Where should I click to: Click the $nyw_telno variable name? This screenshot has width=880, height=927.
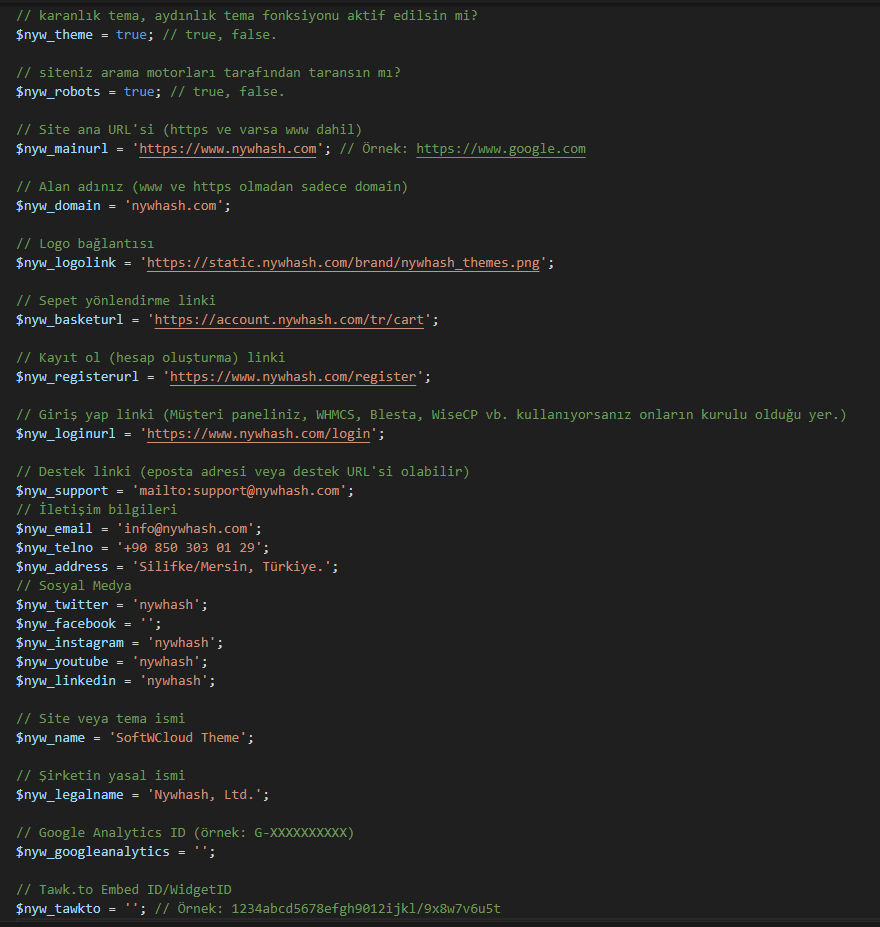click(x=54, y=547)
